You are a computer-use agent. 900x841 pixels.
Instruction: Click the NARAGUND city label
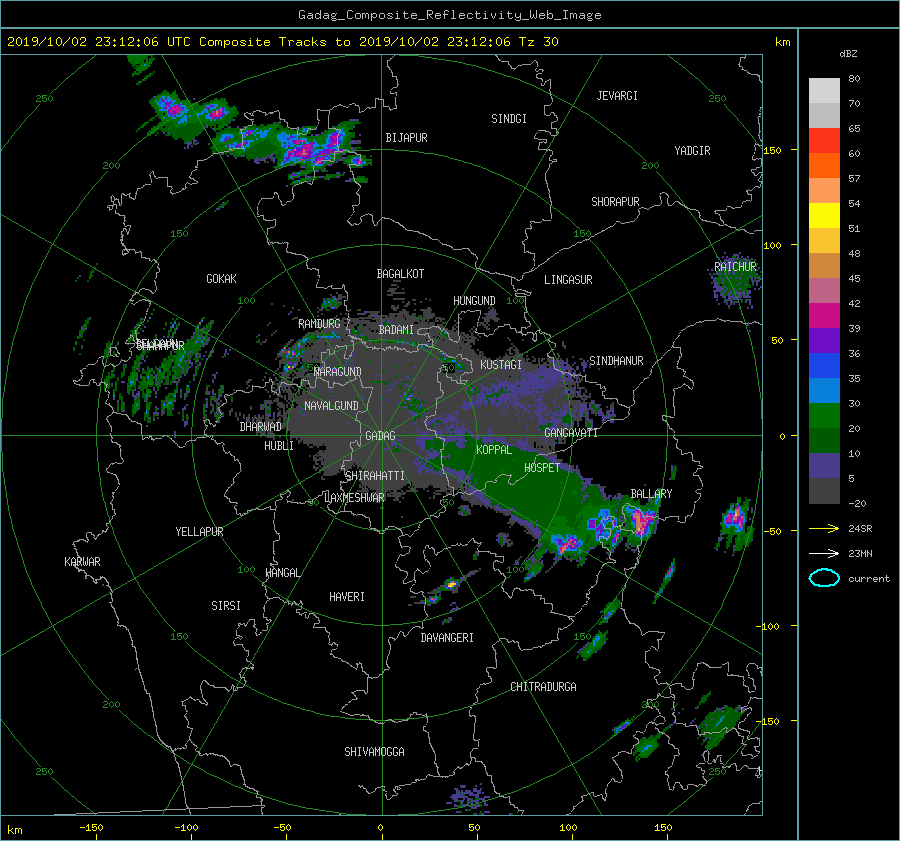click(338, 372)
